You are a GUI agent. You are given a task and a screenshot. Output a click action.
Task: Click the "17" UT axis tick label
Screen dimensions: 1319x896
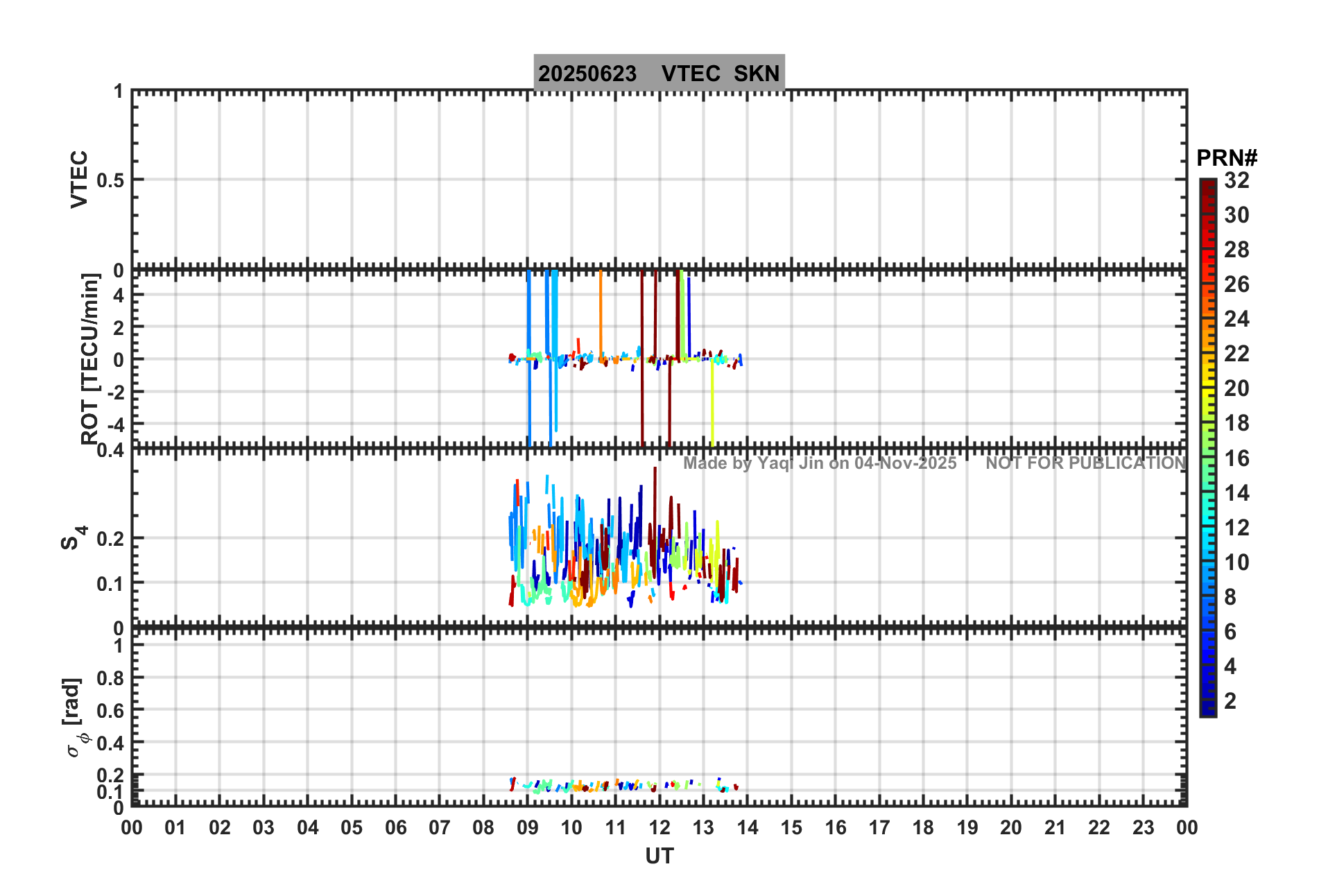click(879, 827)
